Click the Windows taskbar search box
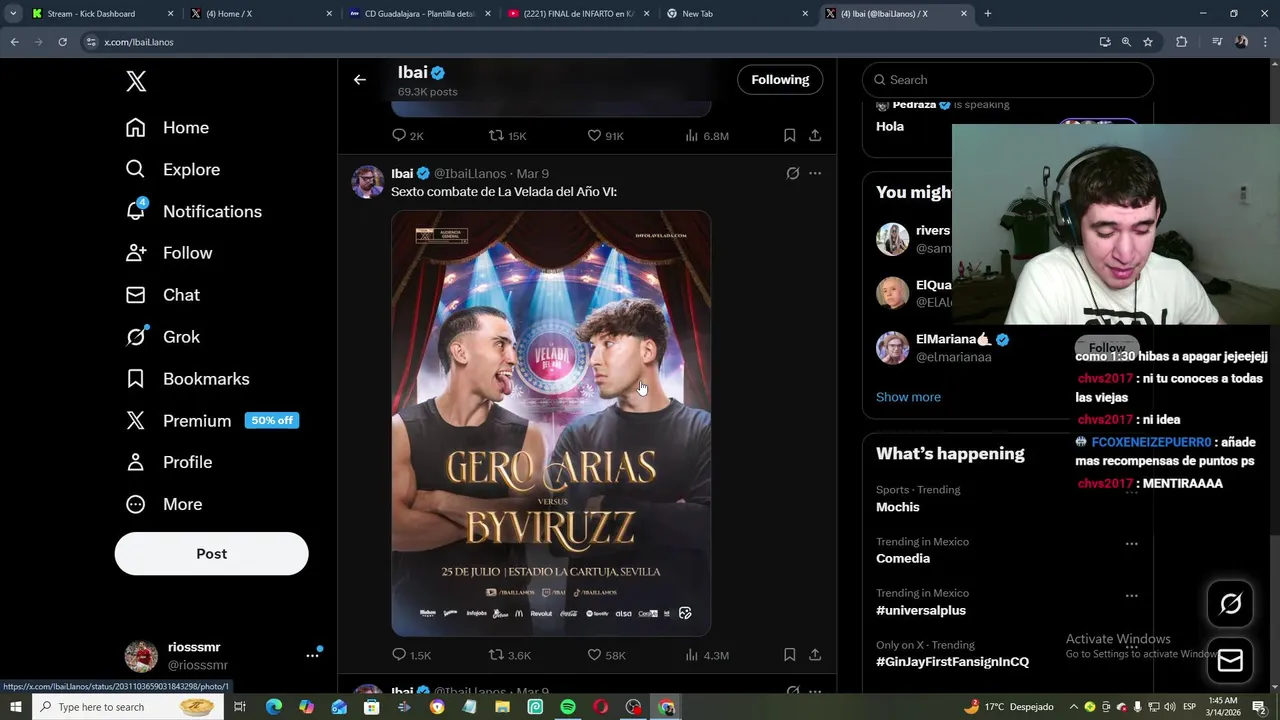This screenshot has height=720, width=1280. coord(128,707)
